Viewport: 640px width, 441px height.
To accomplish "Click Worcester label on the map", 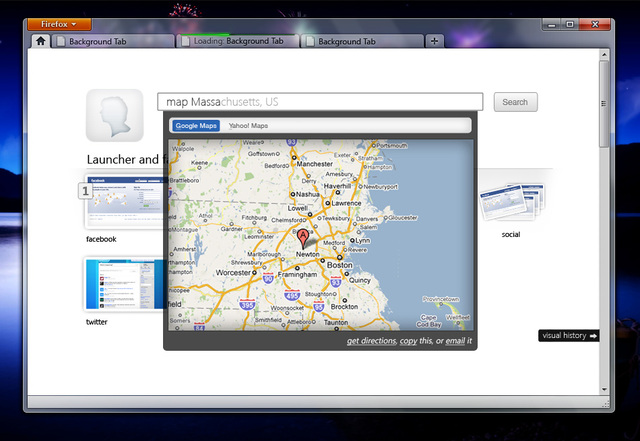I will (x=233, y=272).
